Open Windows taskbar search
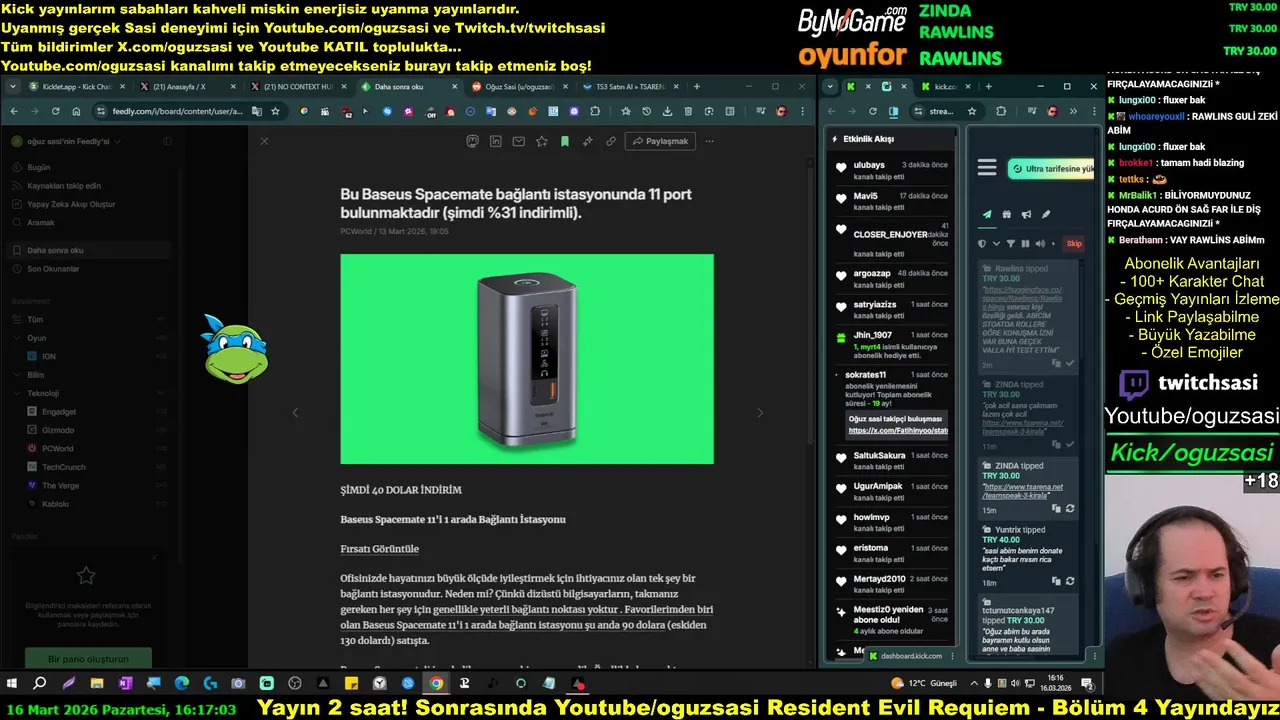1280x720 pixels. 40,683
